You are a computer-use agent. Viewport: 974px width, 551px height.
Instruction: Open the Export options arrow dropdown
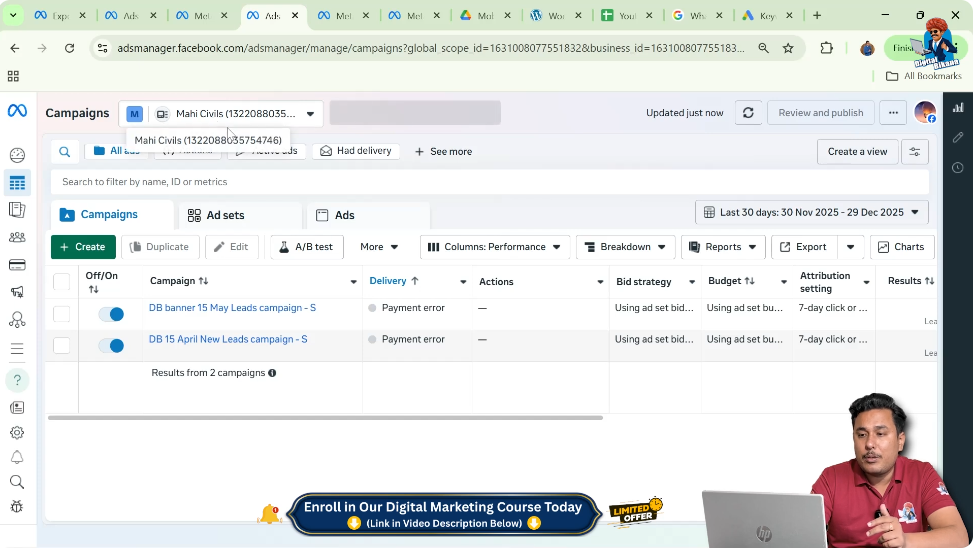tap(850, 247)
